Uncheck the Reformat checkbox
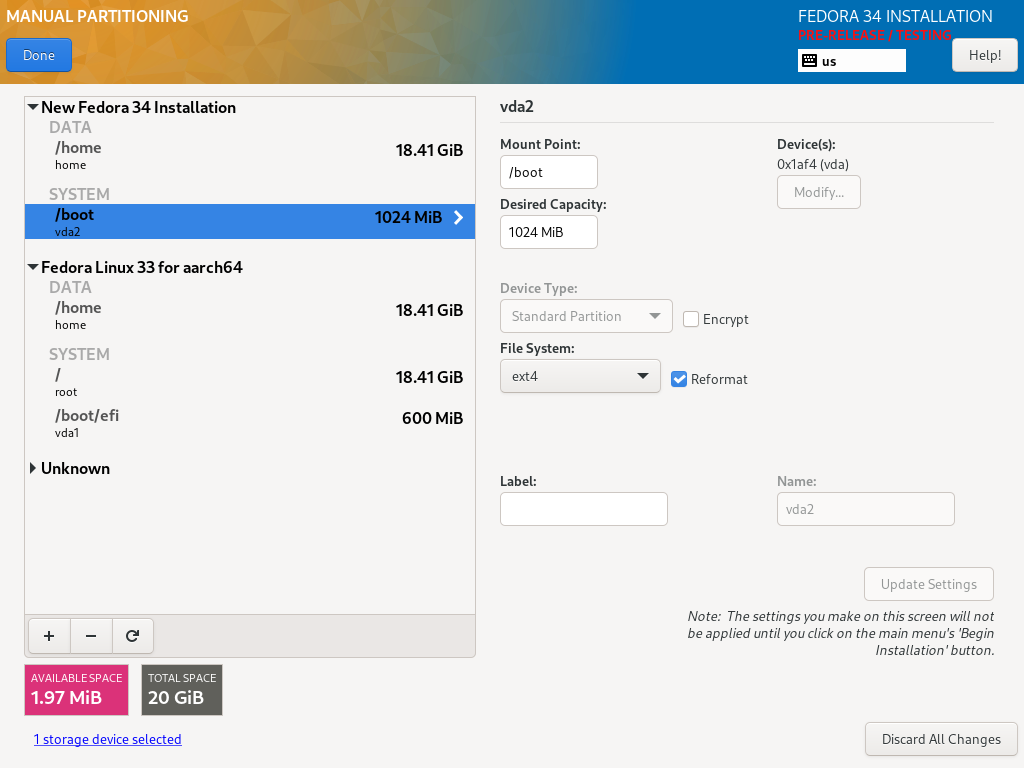Image resolution: width=1024 pixels, height=768 pixels. coord(679,379)
